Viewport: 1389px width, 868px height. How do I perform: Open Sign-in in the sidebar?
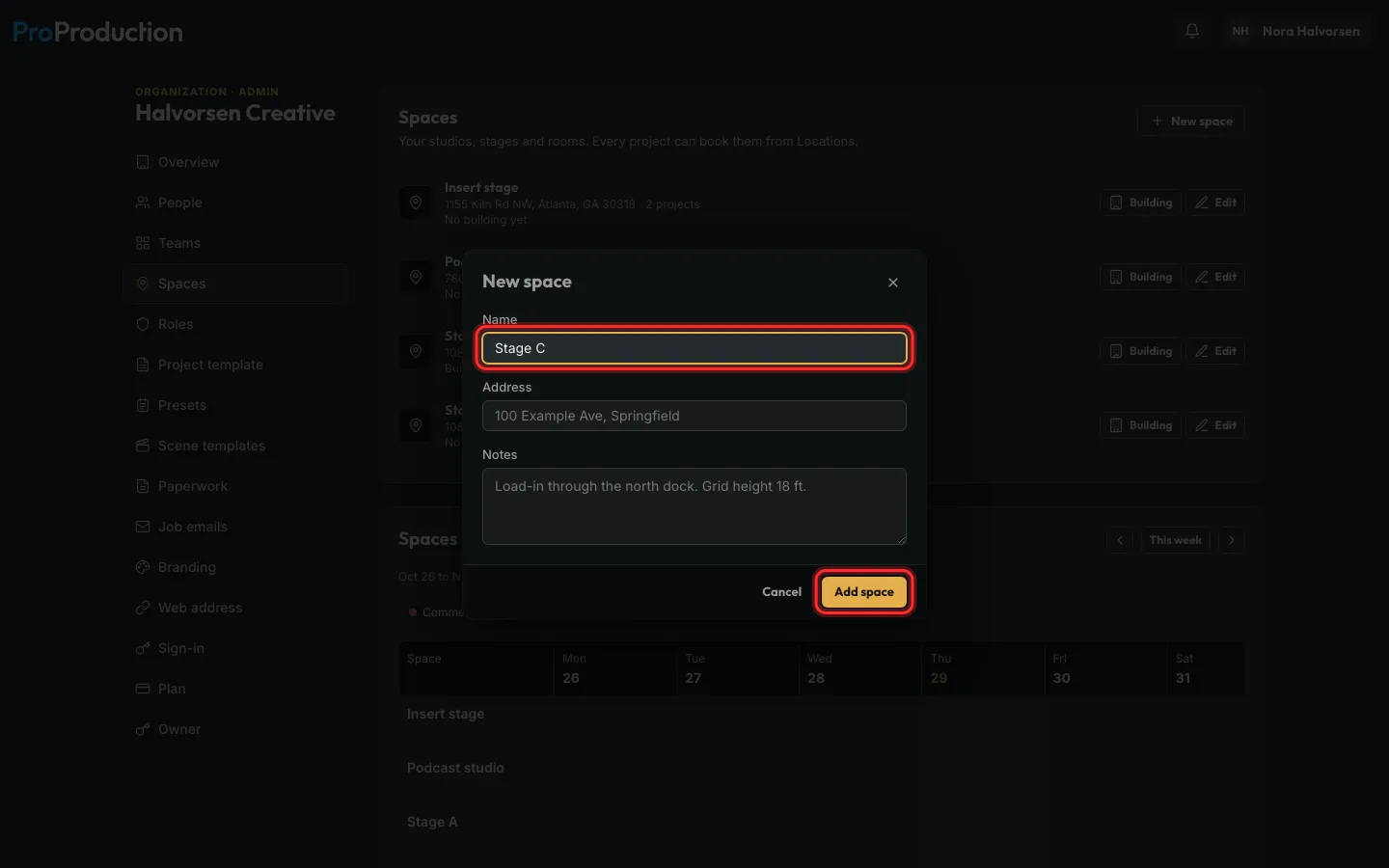(235, 648)
